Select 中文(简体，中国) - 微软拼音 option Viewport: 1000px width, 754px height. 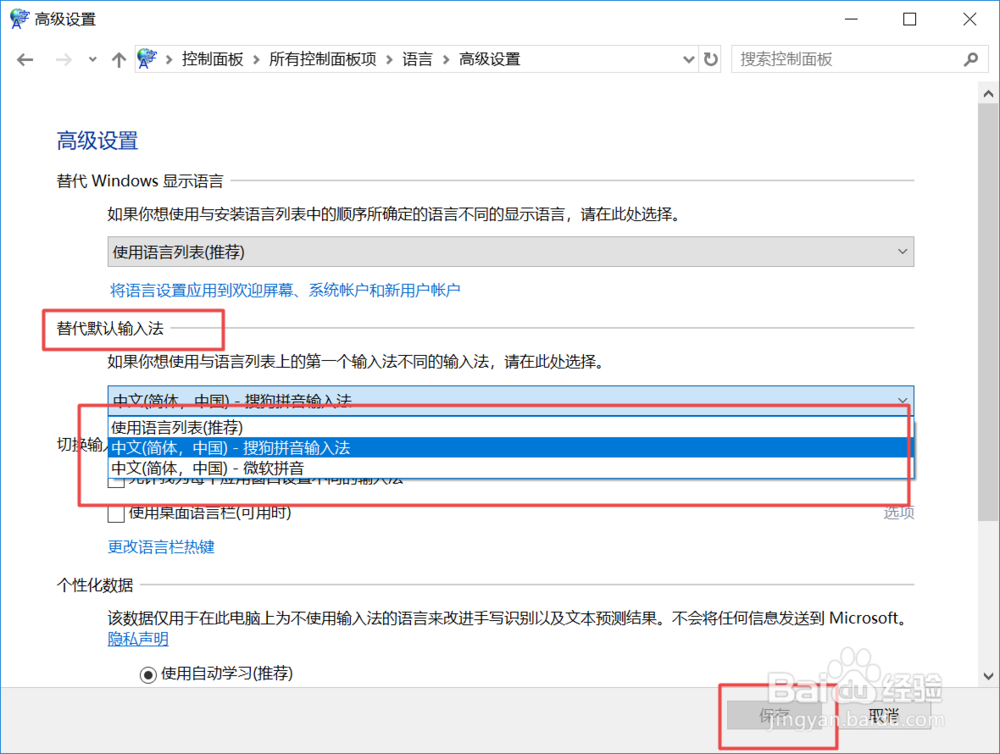tap(510, 468)
